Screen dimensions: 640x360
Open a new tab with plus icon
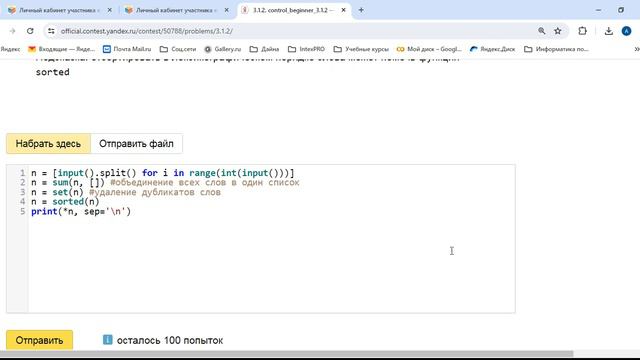(361, 10)
